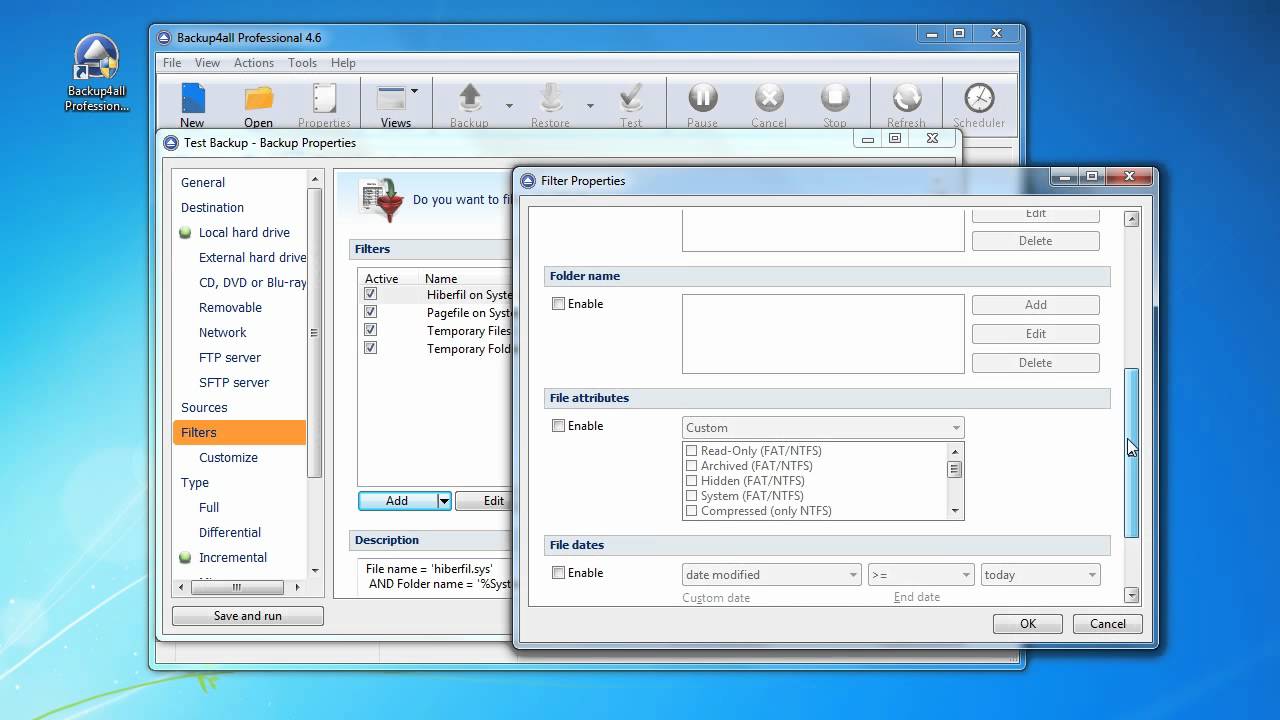The width and height of the screenshot is (1280, 720).
Task: Uncheck the Temporary Files filter
Action: pyautogui.click(x=371, y=330)
